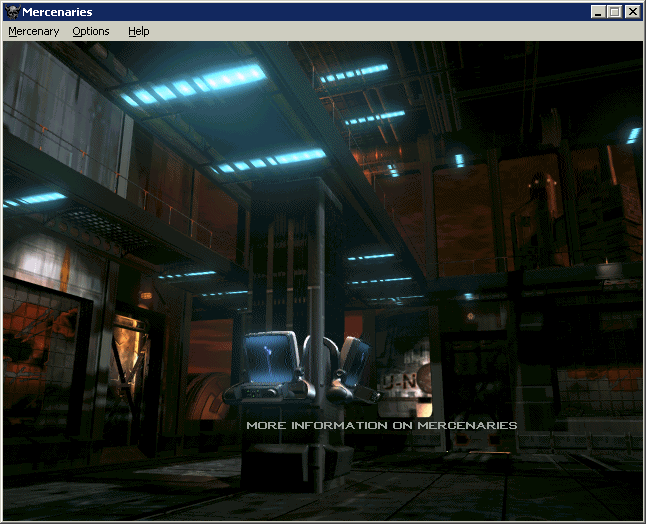
Task: Click the dark base block beneath the terminal
Action: pos(295,465)
